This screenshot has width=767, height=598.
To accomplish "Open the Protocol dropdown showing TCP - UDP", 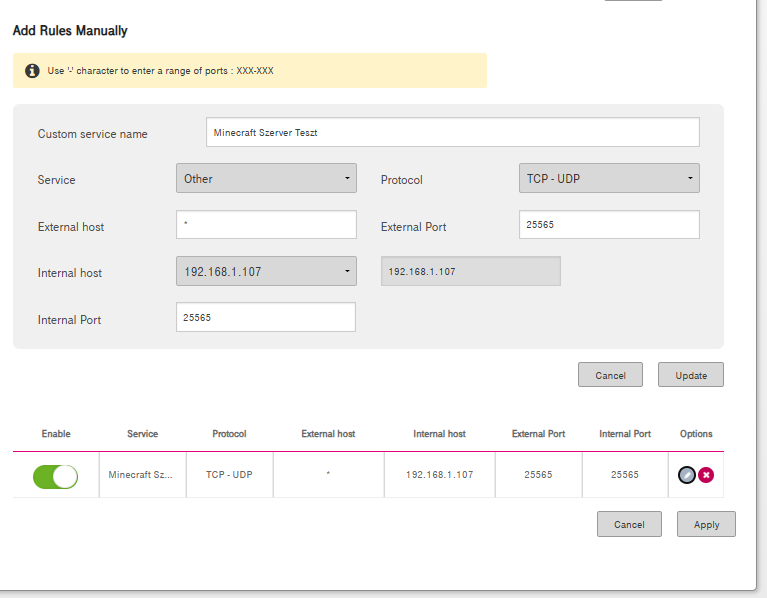I will pos(609,178).
